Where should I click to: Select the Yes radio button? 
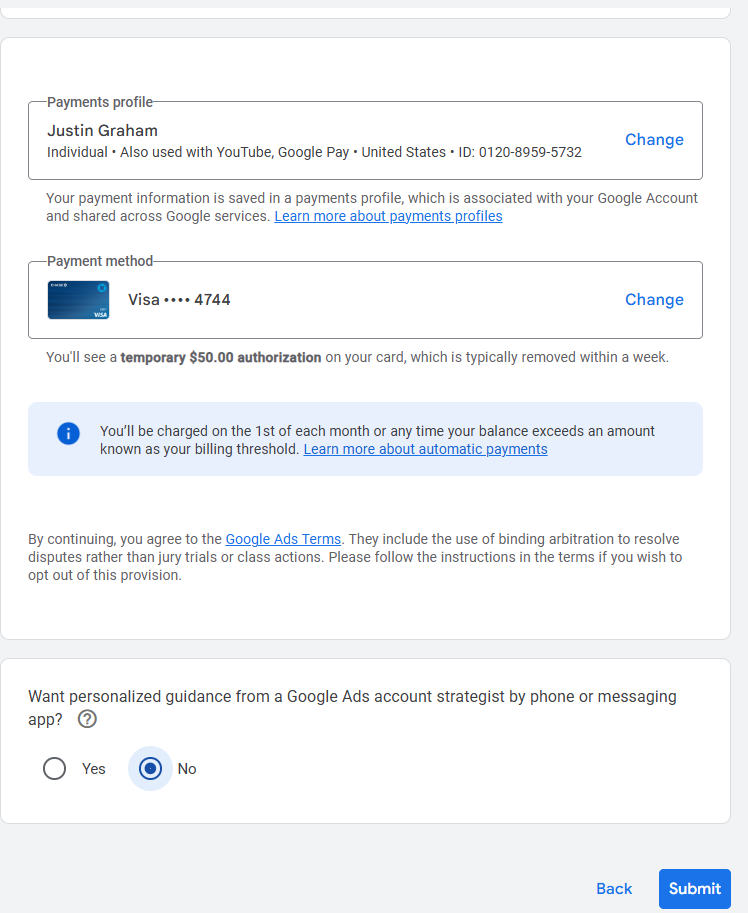55,768
